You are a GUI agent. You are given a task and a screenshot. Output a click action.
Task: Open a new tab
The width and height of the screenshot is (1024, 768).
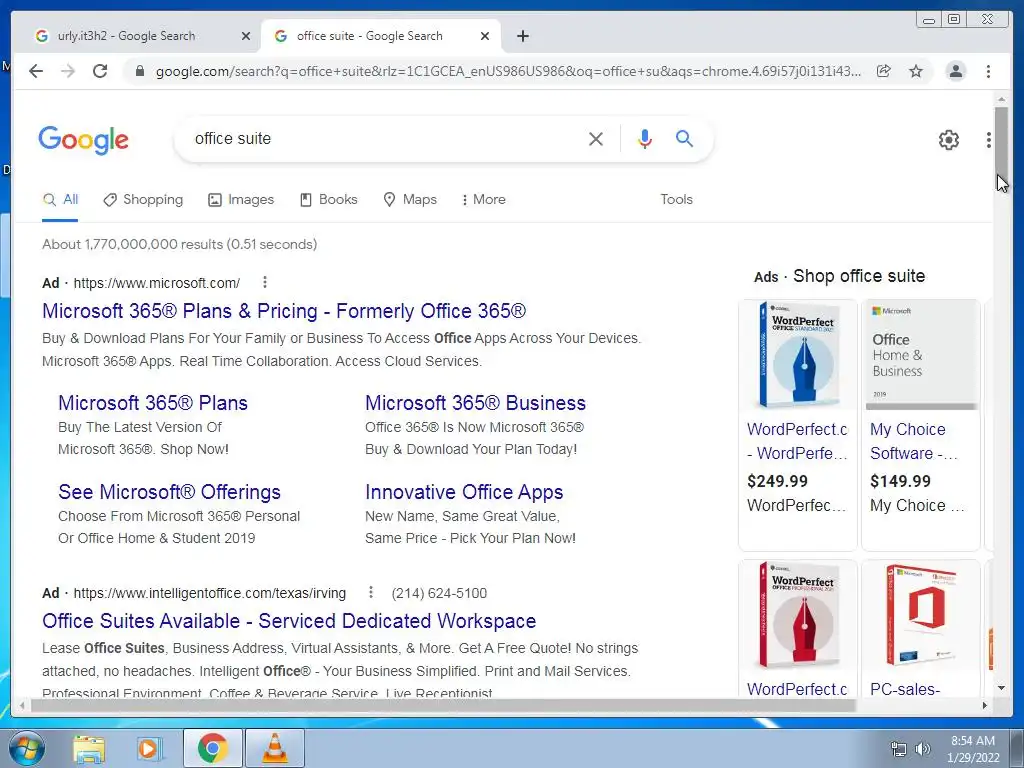522,36
